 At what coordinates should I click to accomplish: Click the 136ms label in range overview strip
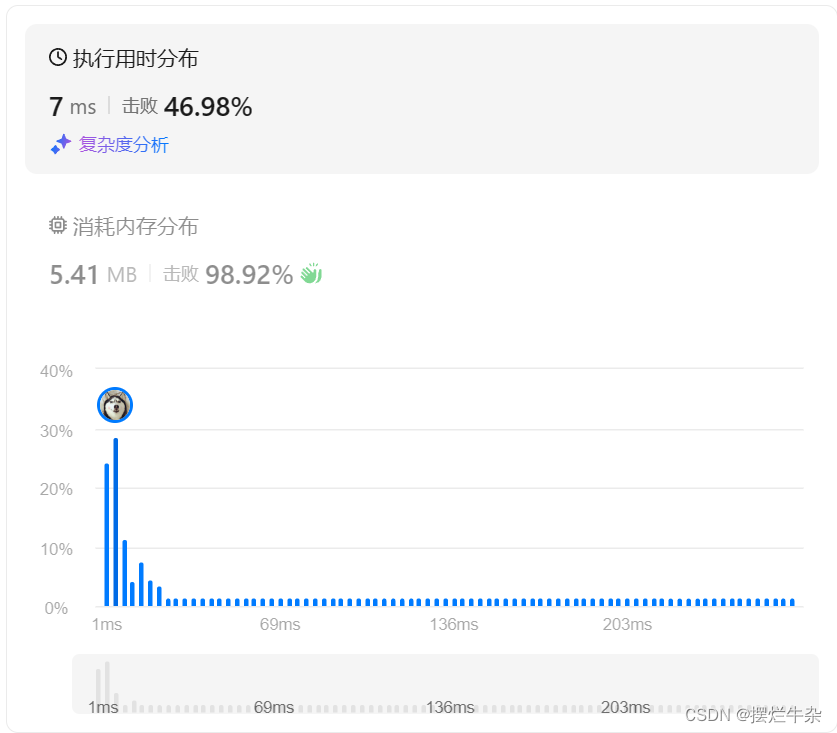(450, 707)
